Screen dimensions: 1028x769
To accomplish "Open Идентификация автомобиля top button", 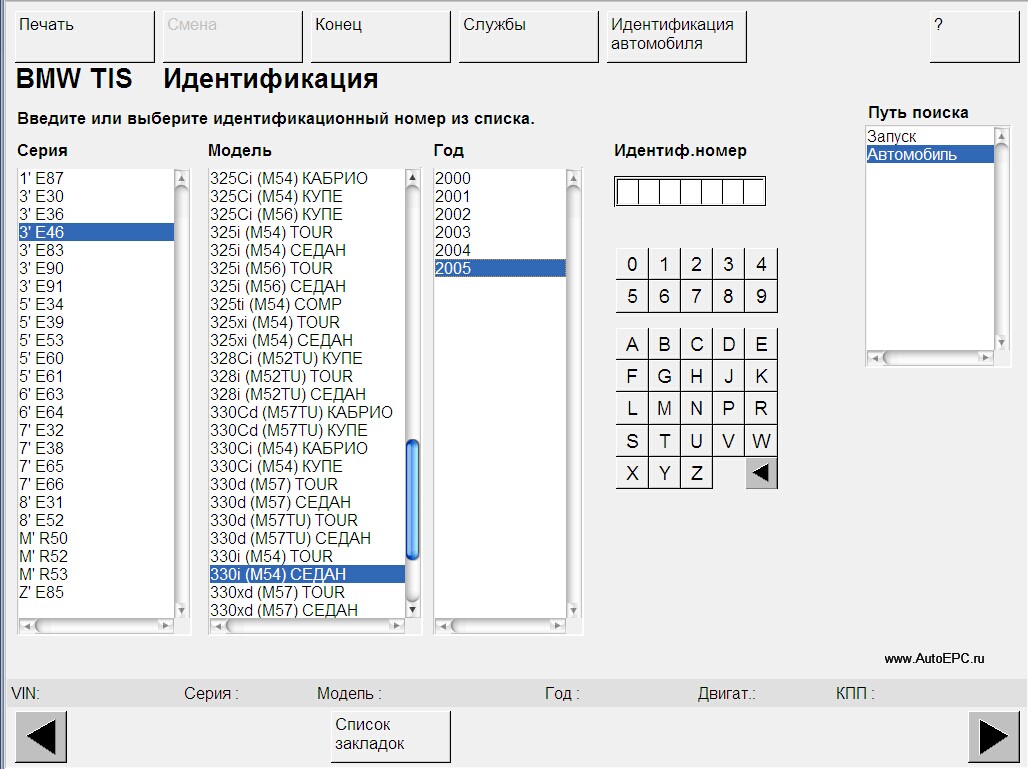I will 677,37.
